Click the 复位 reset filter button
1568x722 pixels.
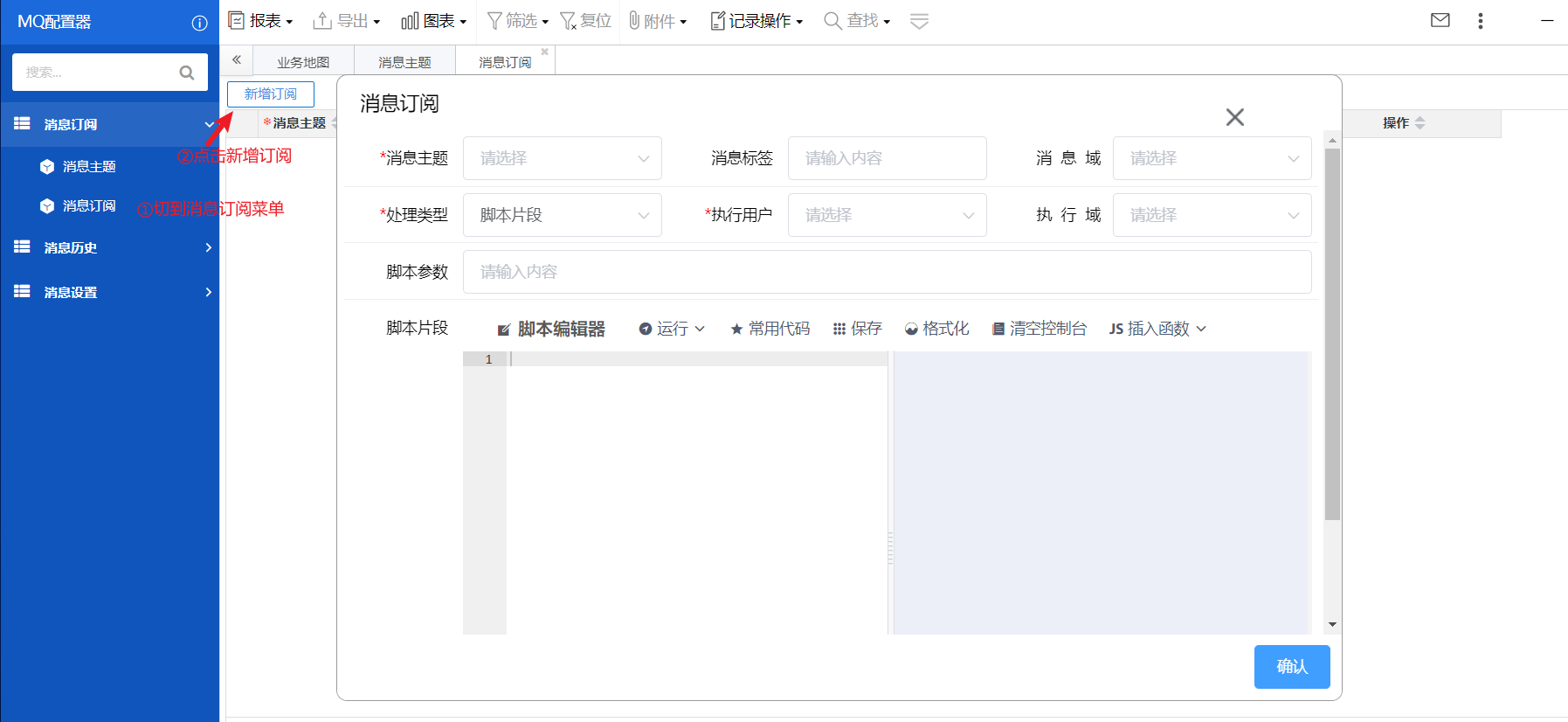coord(586,21)
